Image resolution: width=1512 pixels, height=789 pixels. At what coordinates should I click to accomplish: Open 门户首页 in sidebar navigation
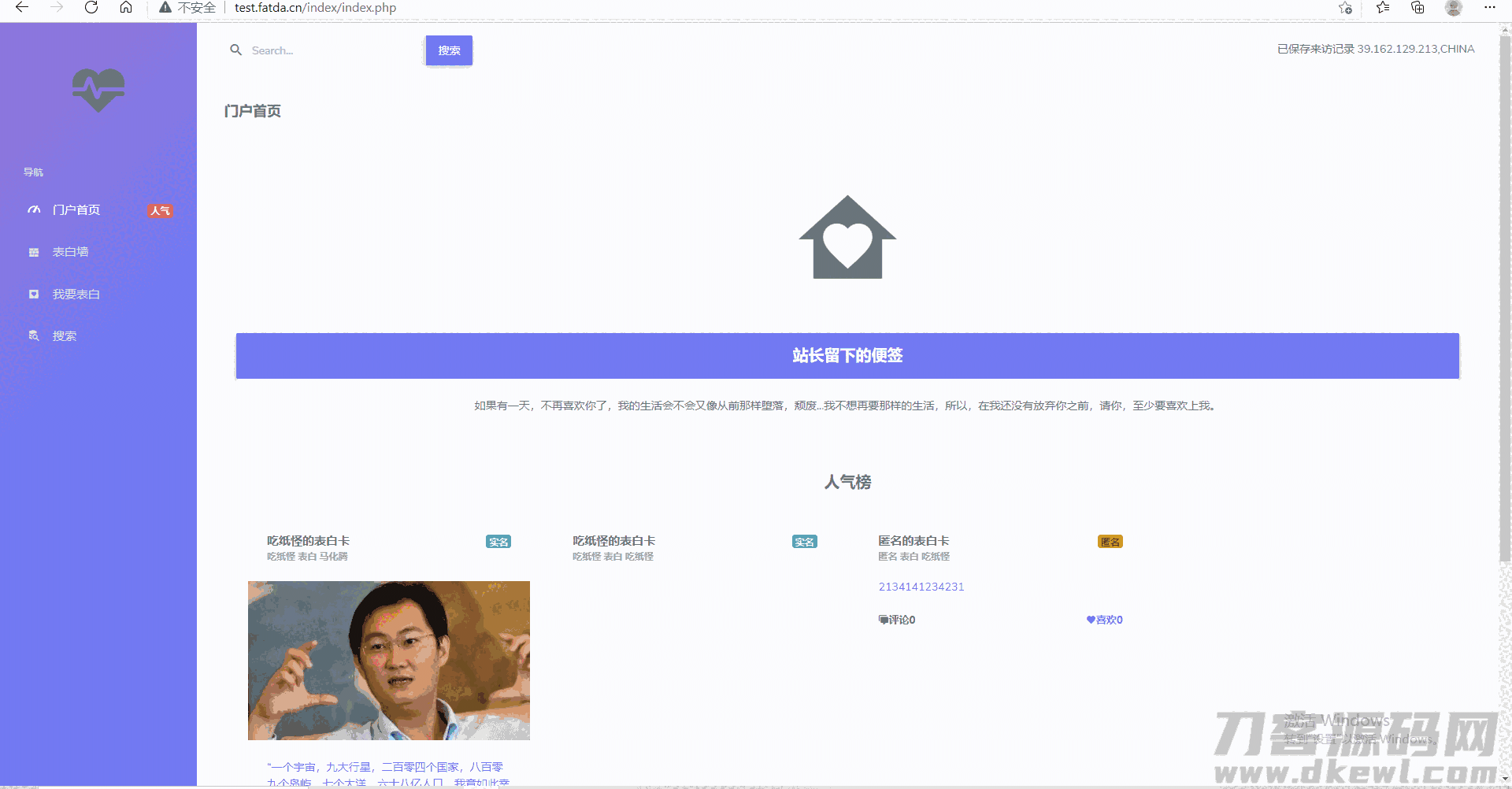[x=76, y=210]
